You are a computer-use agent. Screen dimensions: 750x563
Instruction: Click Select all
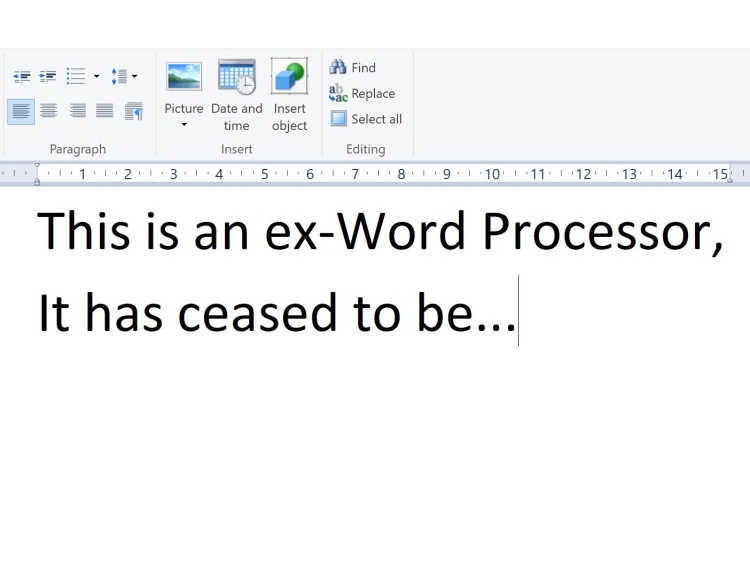[366, 119]
